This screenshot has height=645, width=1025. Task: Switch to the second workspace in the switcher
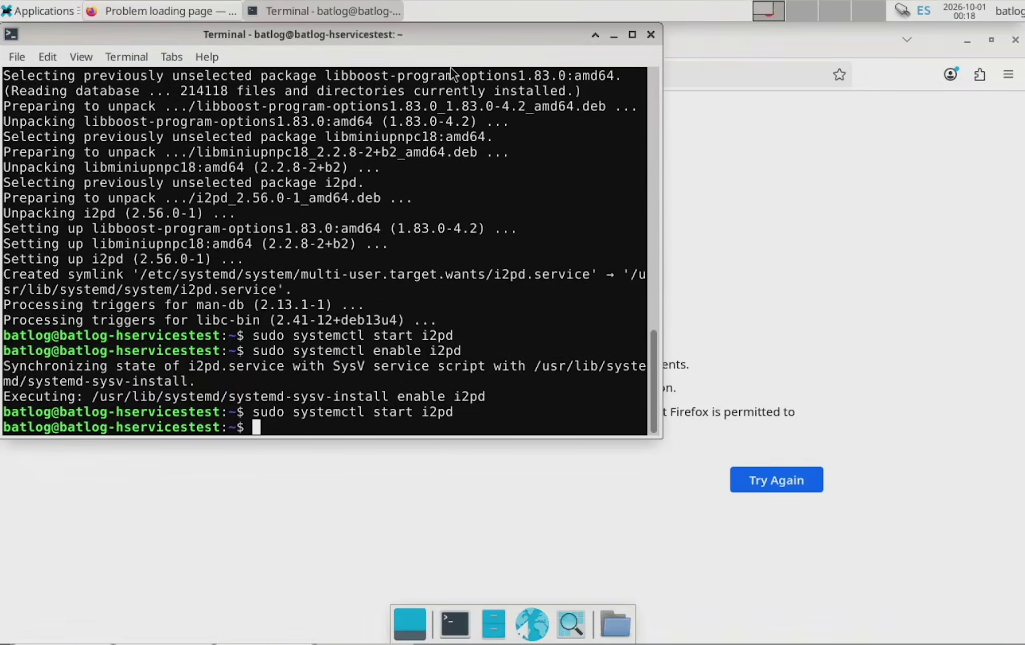coord(802,10)
